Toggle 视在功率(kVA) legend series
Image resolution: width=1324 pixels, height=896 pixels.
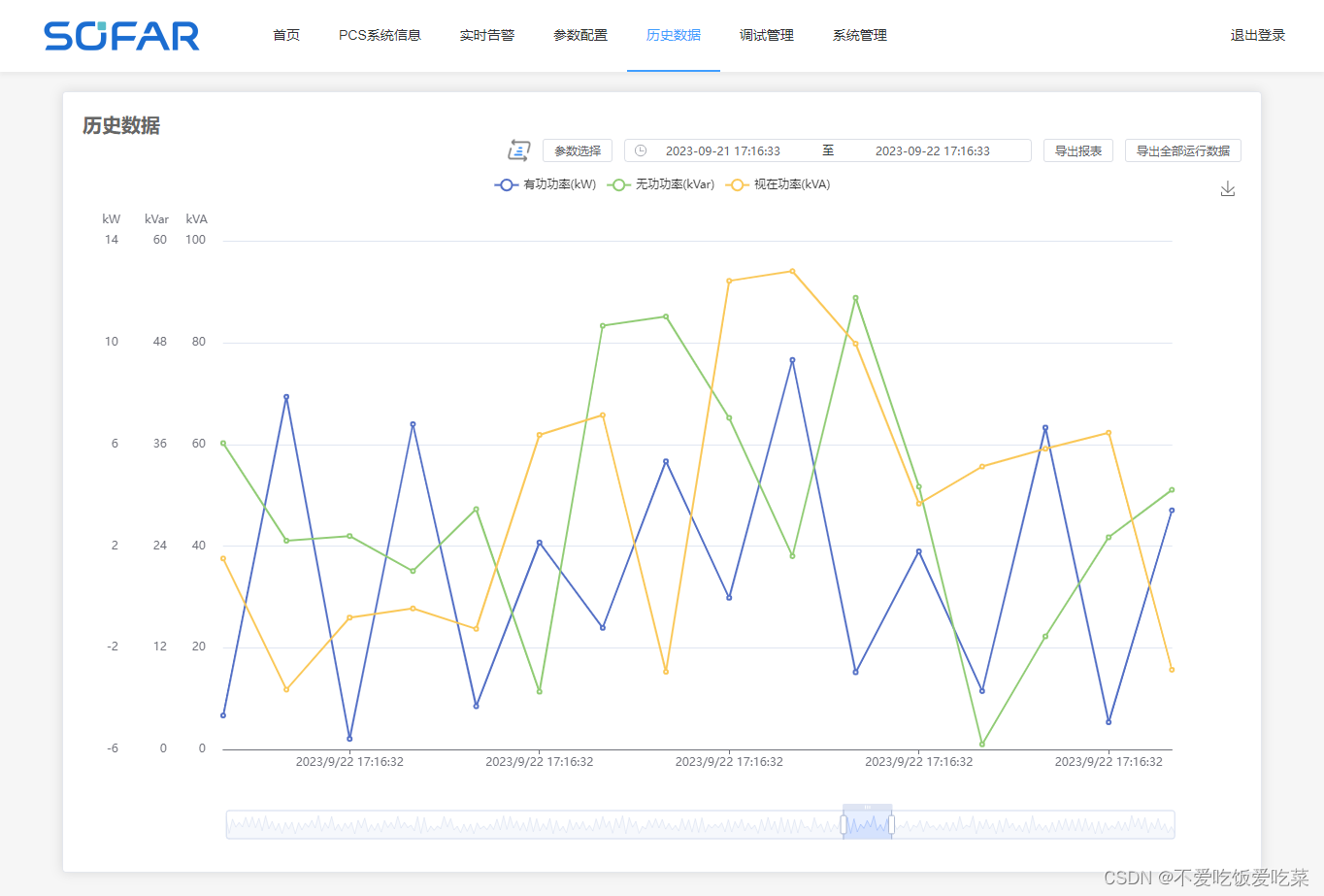[778, 184]
